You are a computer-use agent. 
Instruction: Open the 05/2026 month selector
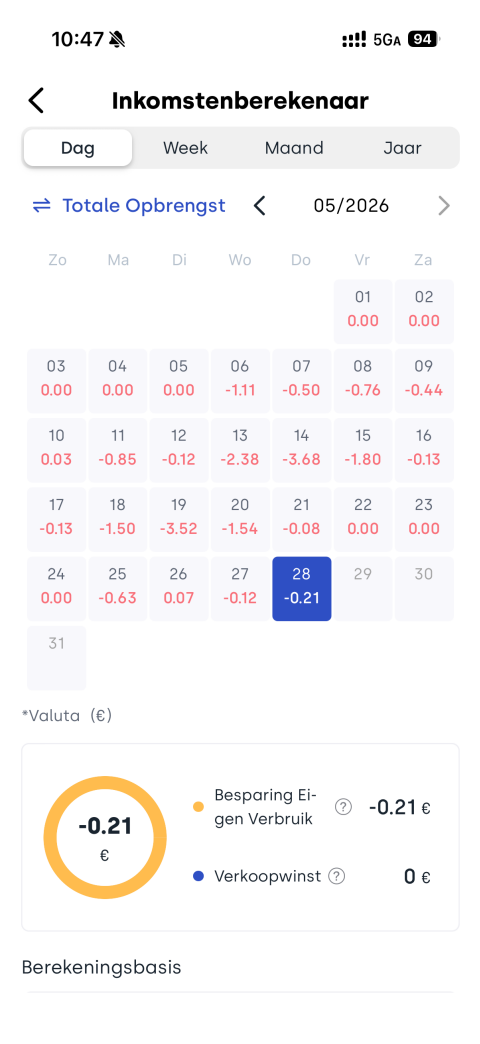352,206
